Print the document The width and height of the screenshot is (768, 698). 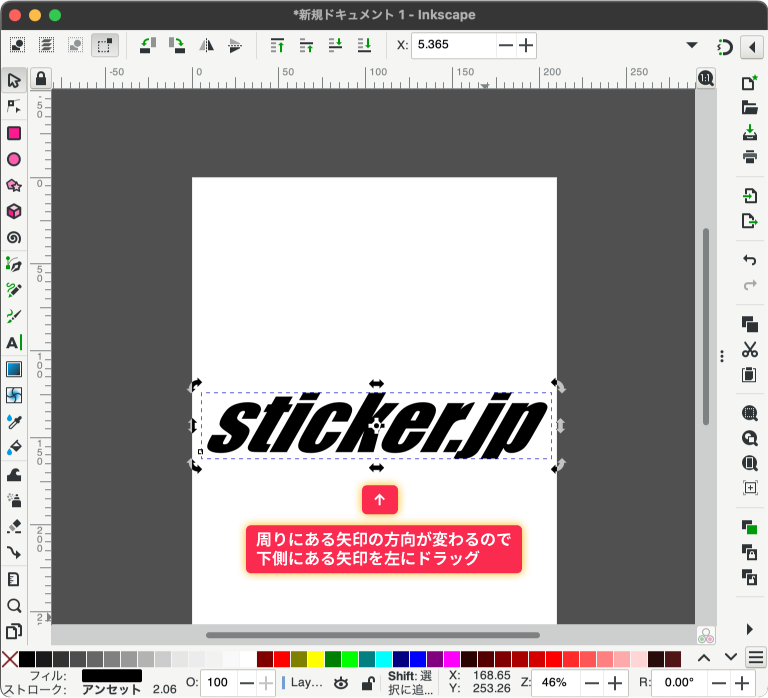(749, 157)
